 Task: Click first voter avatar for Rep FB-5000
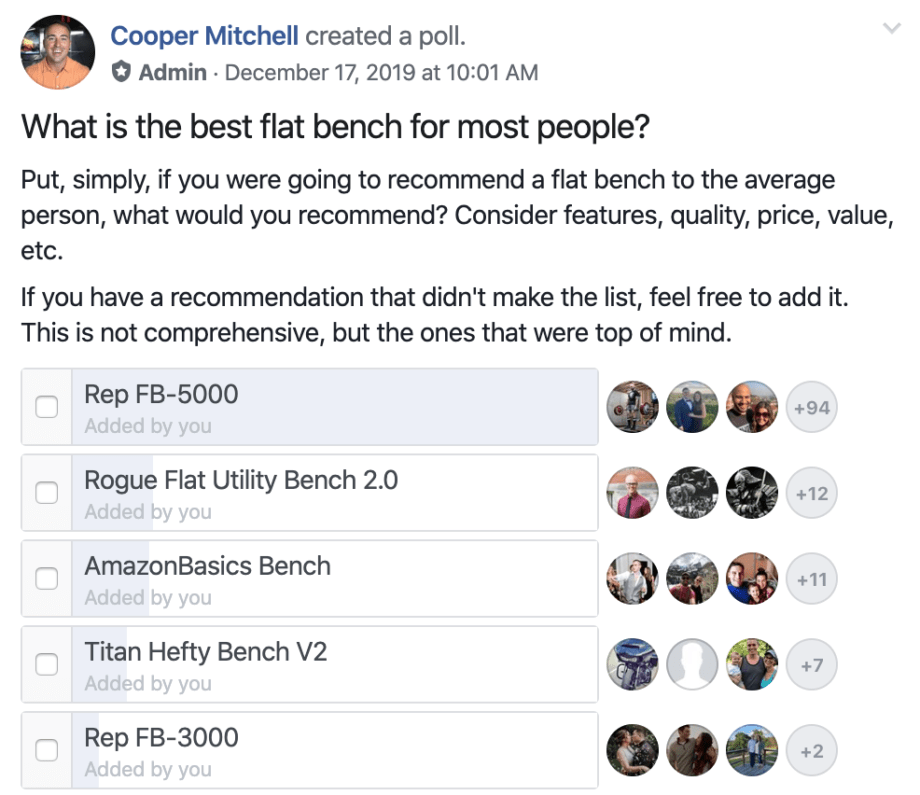[632, 407]
